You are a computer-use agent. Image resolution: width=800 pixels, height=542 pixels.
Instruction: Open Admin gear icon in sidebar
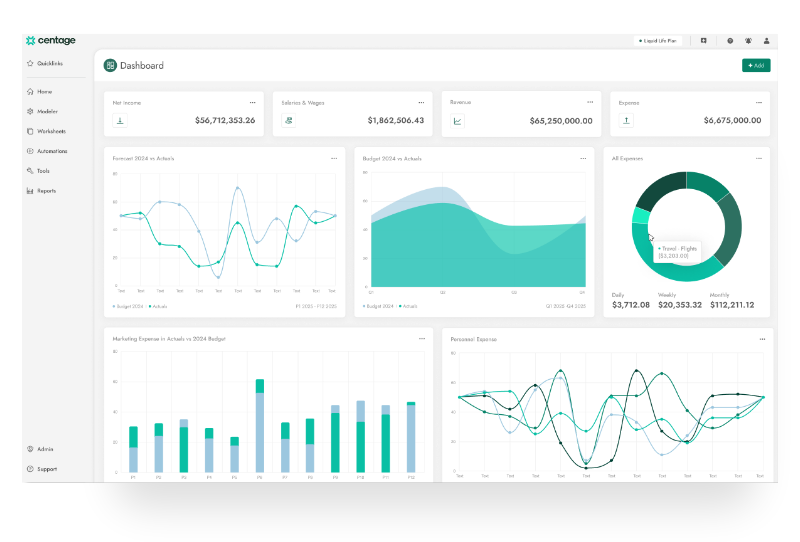(30, 449)
